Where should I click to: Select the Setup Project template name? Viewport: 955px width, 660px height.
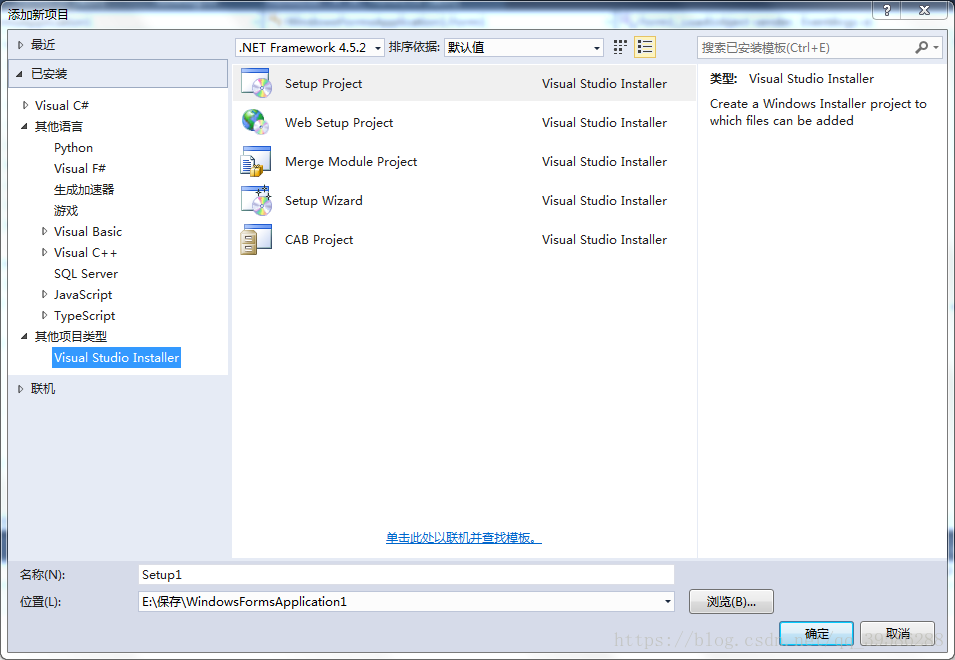323,83
